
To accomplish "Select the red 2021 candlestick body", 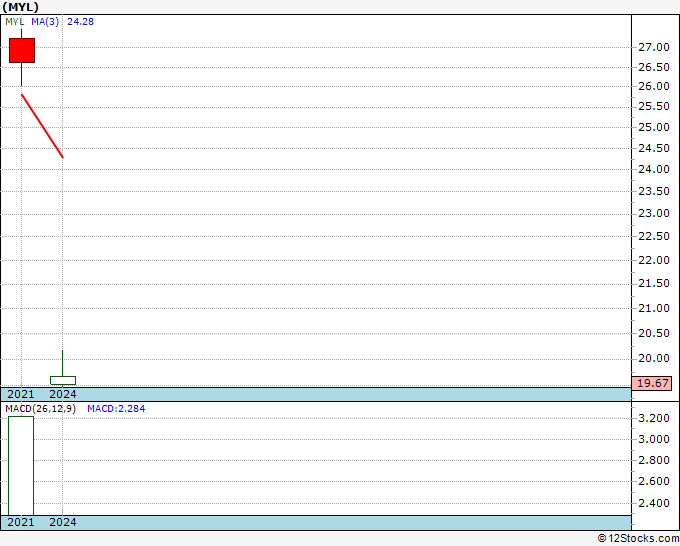I will pos(22,50).
